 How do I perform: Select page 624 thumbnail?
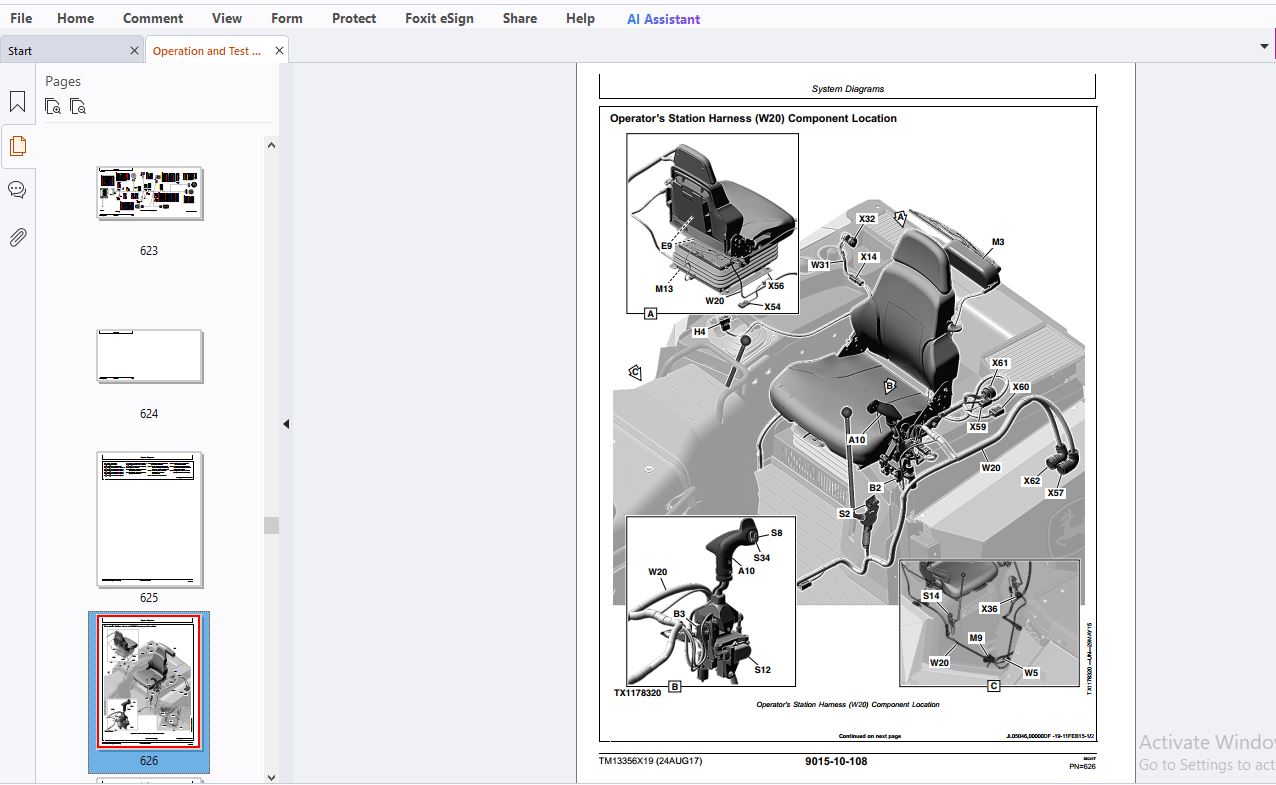pos(150,356)
